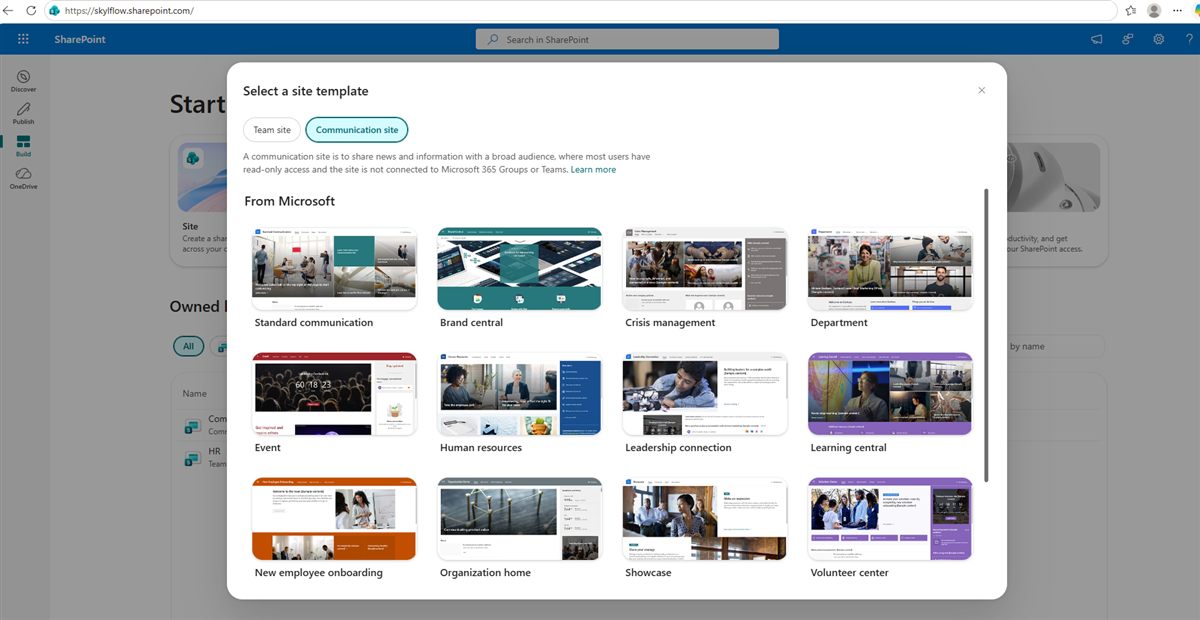Image resolution: width=1200 pixels, height=620 pixels.
Task: Click the All filter pill behind dialog
Action: (188, 347)
